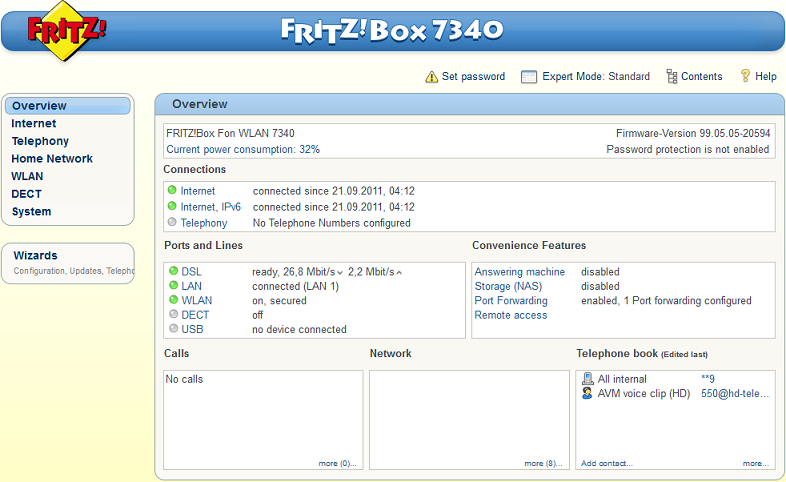Click the **9 internal number link
Viewport: 786px width, 482px height.
click(x=708, y=379)
